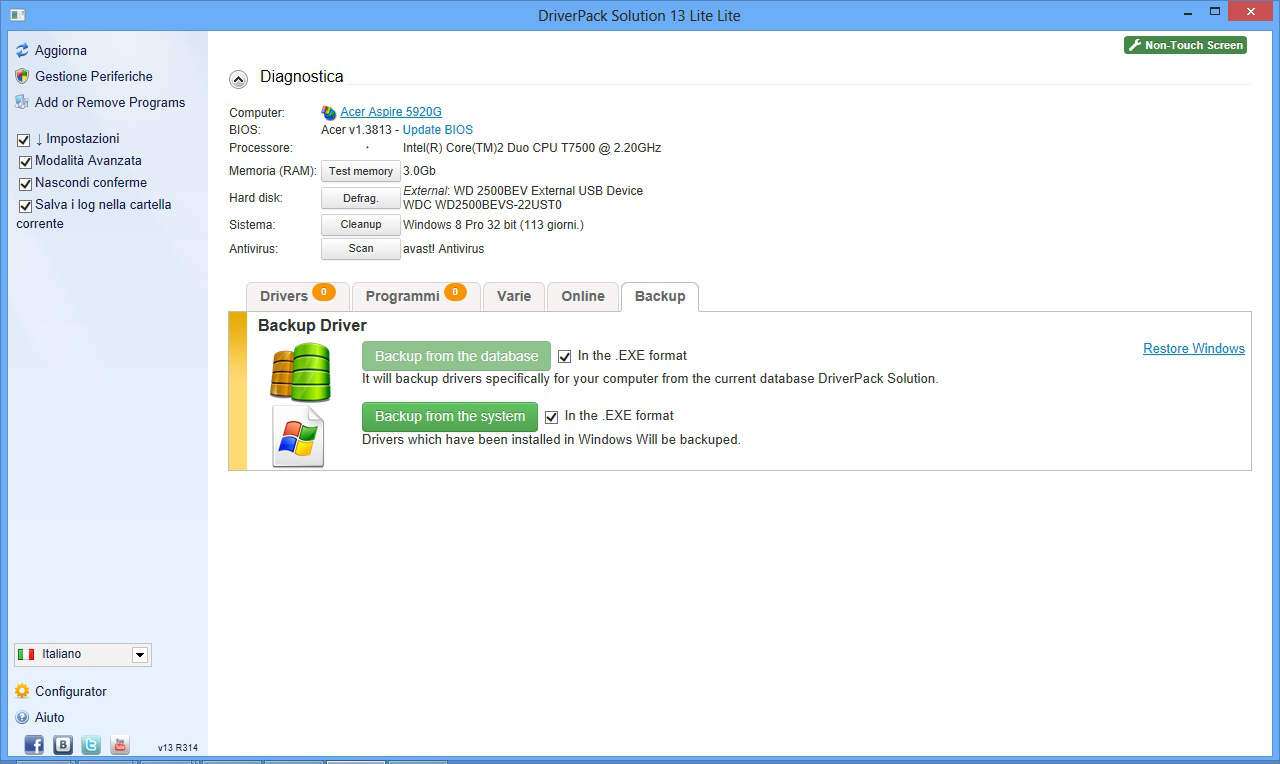Viewport: 1280px width, 764px height.
Task: Toggle .EXE format for system backup
Action: click(551, 417)
